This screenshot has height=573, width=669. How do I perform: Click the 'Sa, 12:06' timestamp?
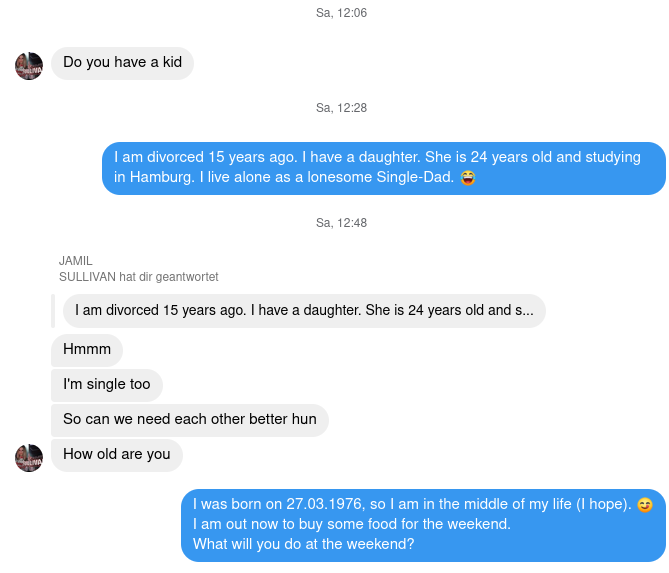coord(341,13)
